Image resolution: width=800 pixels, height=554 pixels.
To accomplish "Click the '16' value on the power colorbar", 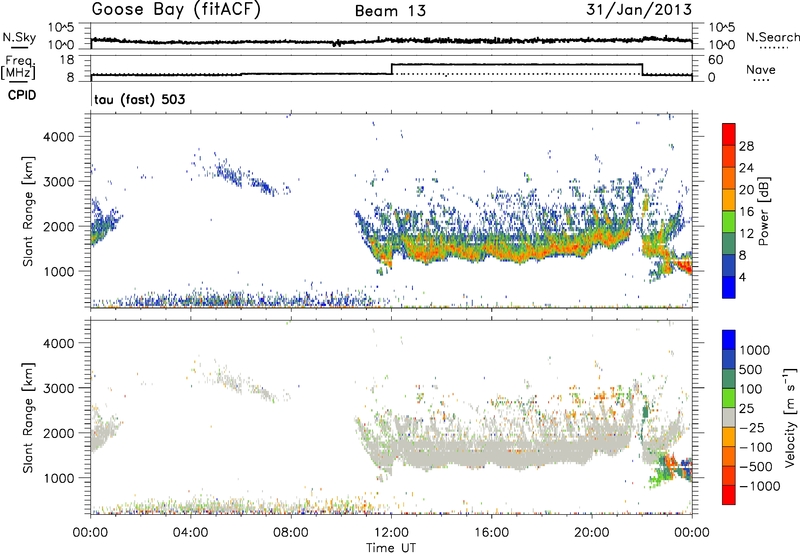I will (746, 212).
